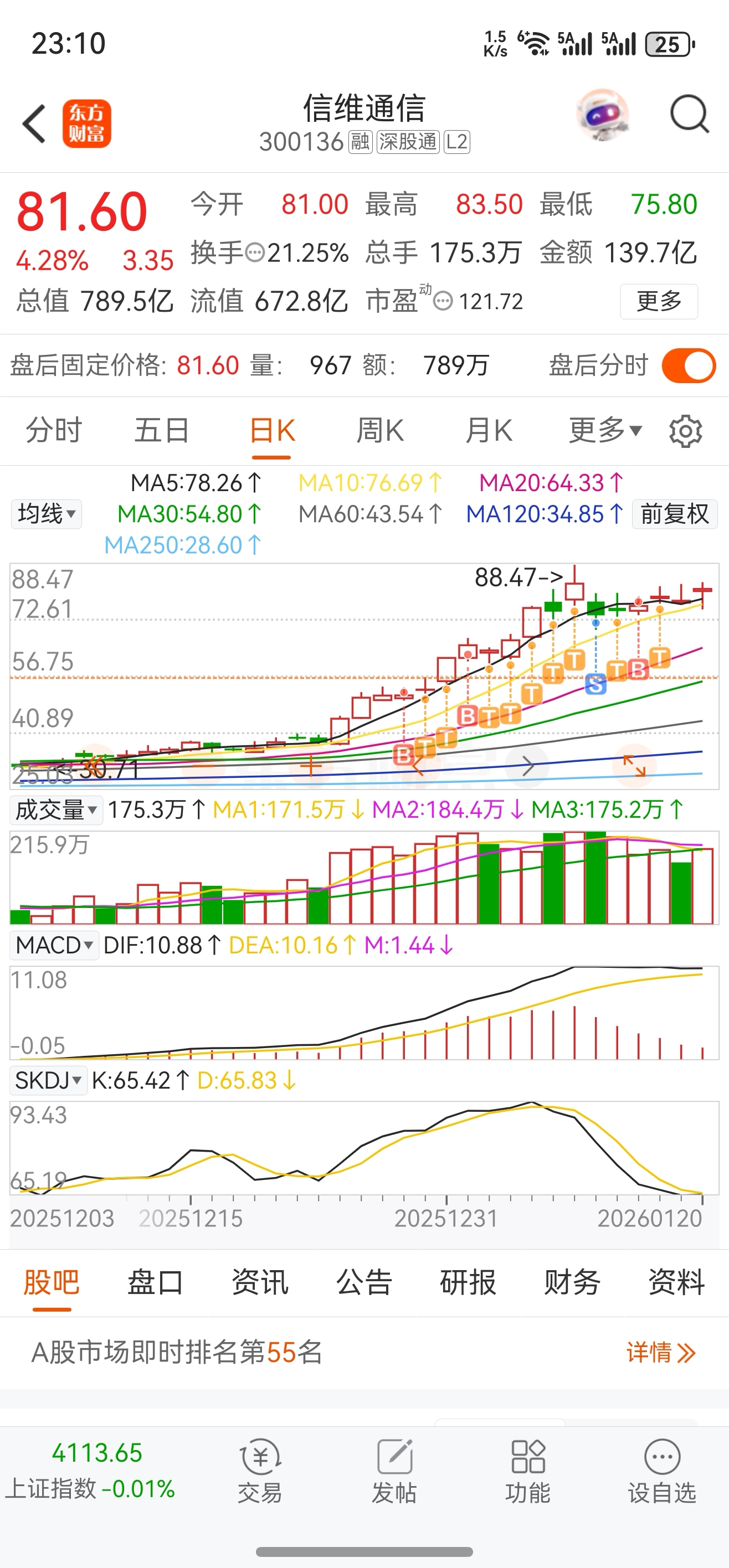
Task: Tap the blue S sell marker
Action: 595,684
